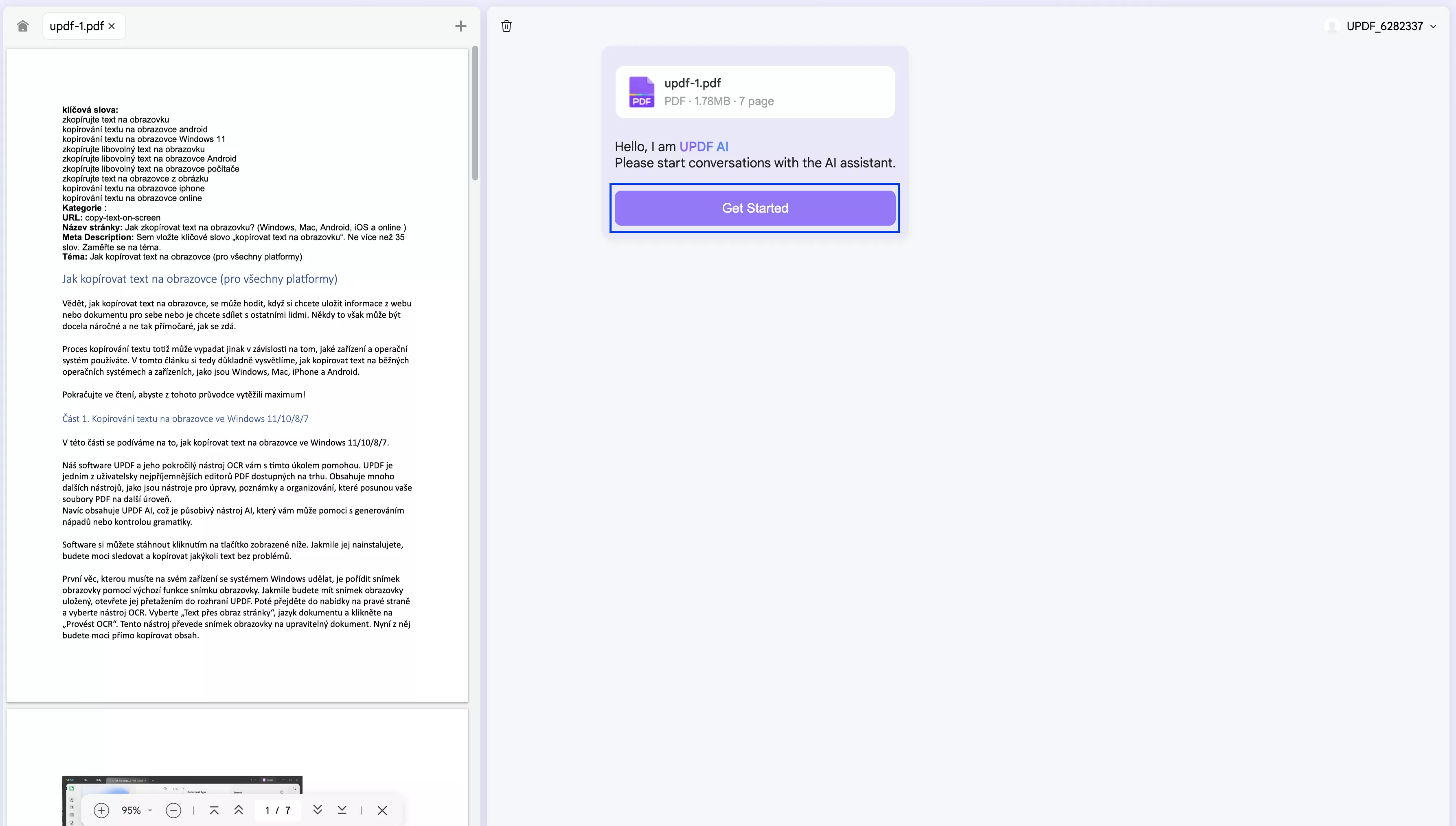1456x826 pixels.
Task: Click the page number field showing 1/7
Action: pos(277,810)
